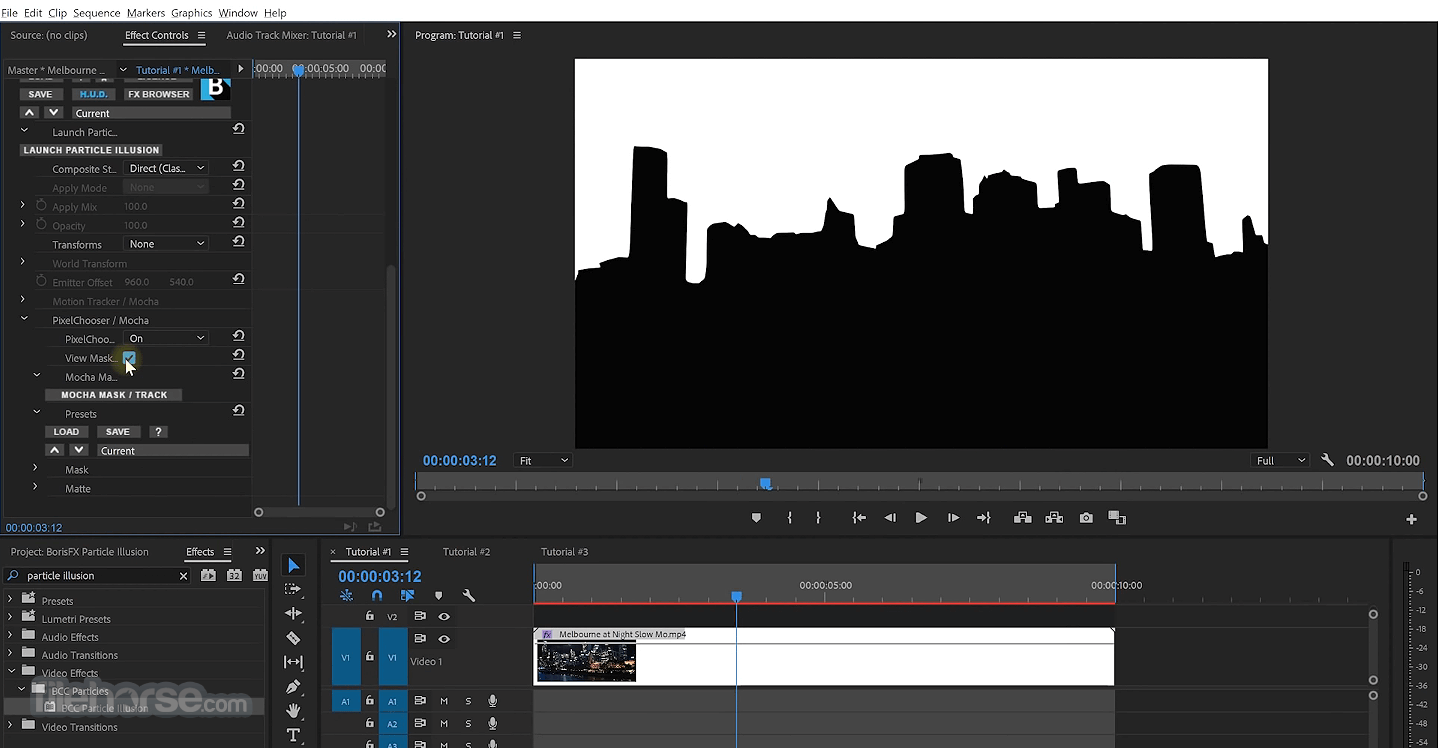
Task: Open Program monitor button editor plus
Action: point(1411,519)
